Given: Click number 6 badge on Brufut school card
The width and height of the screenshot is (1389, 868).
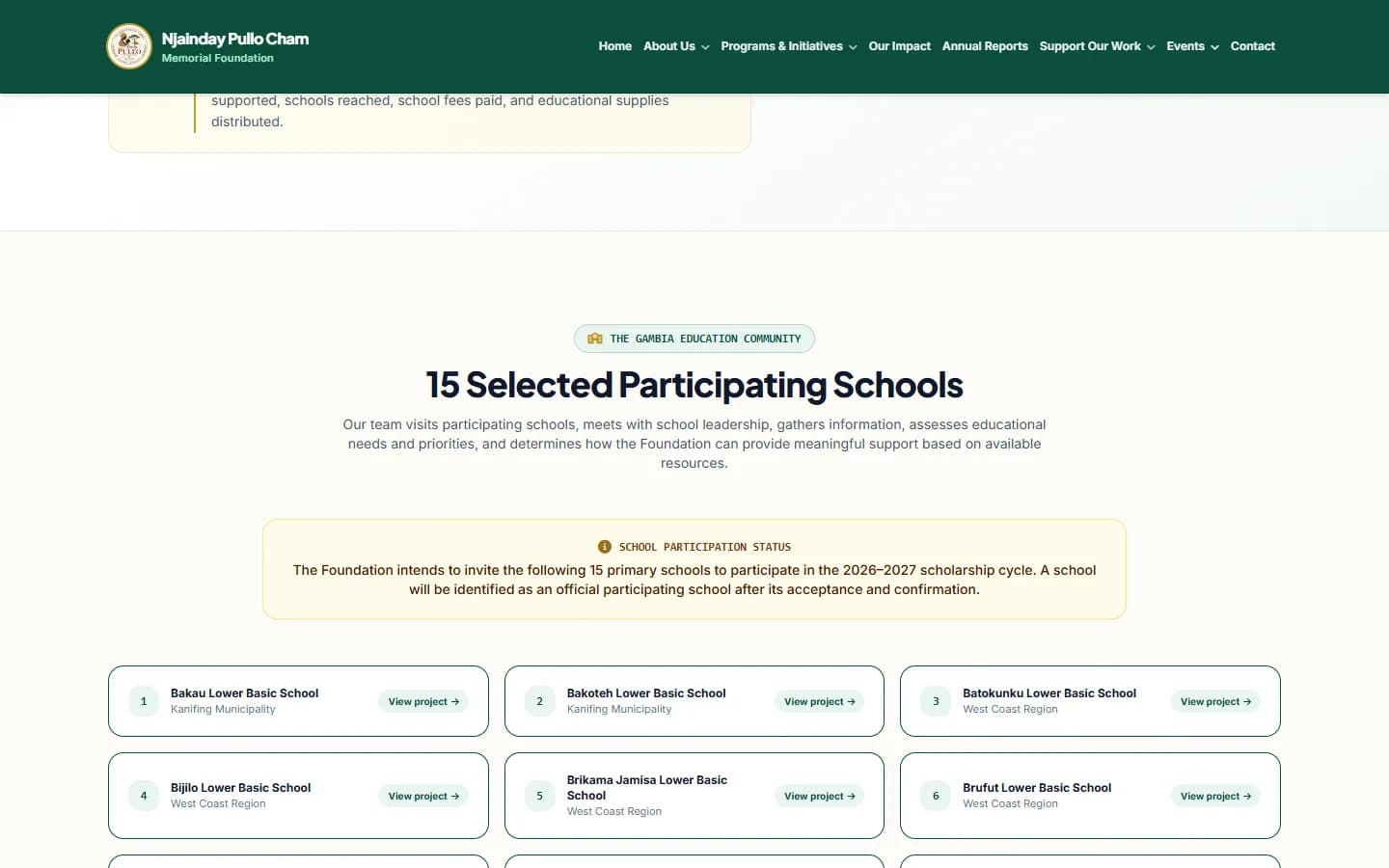Looking at the screenshot, I should click(936, 796).
